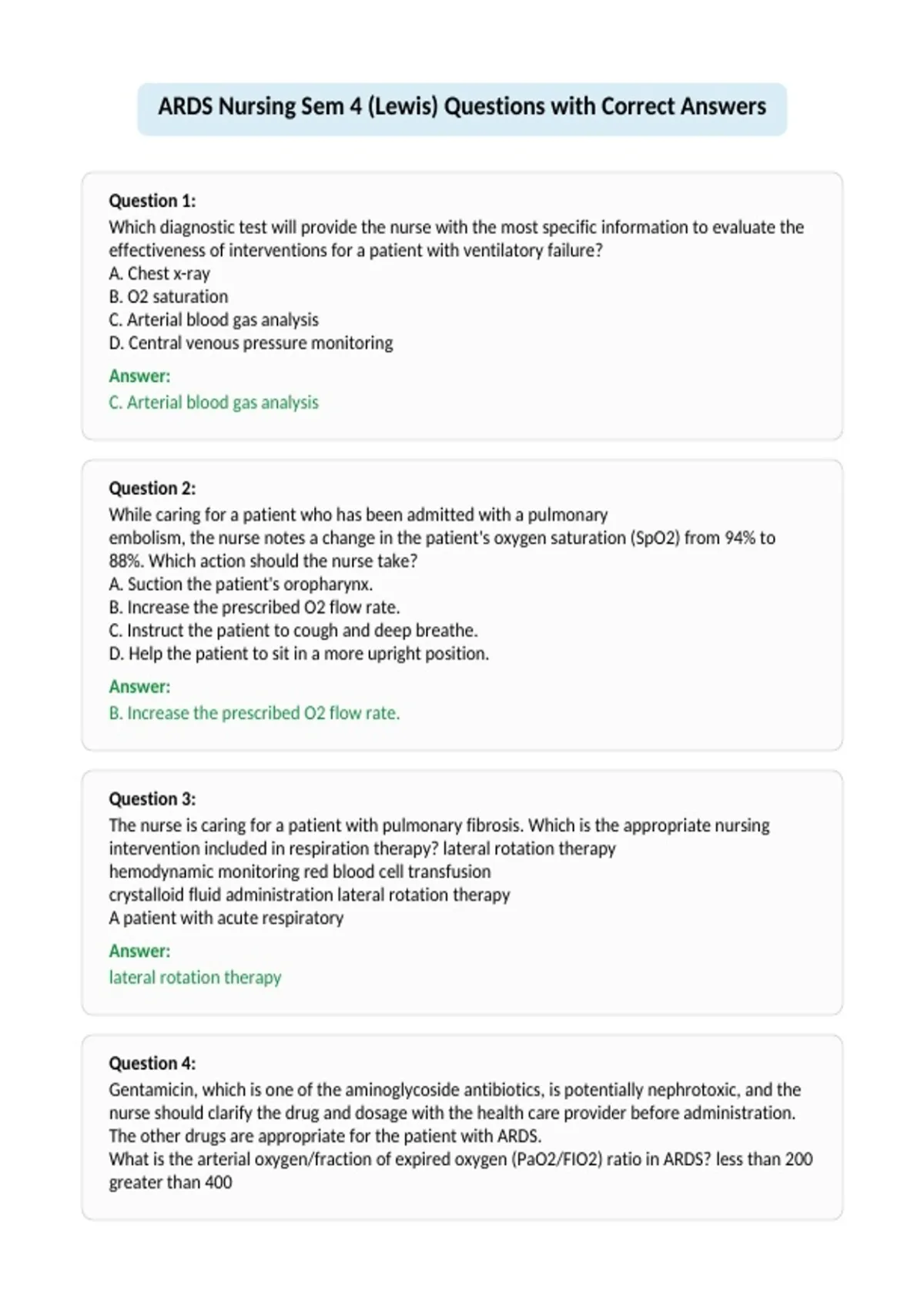Choose option B. O2 saturation
The image size is (924, 1309).
(x=169, y=296)
